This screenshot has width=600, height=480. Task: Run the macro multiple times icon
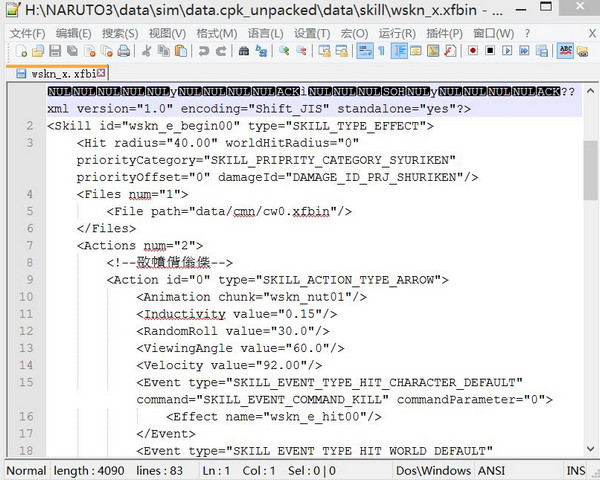[524, 51]
